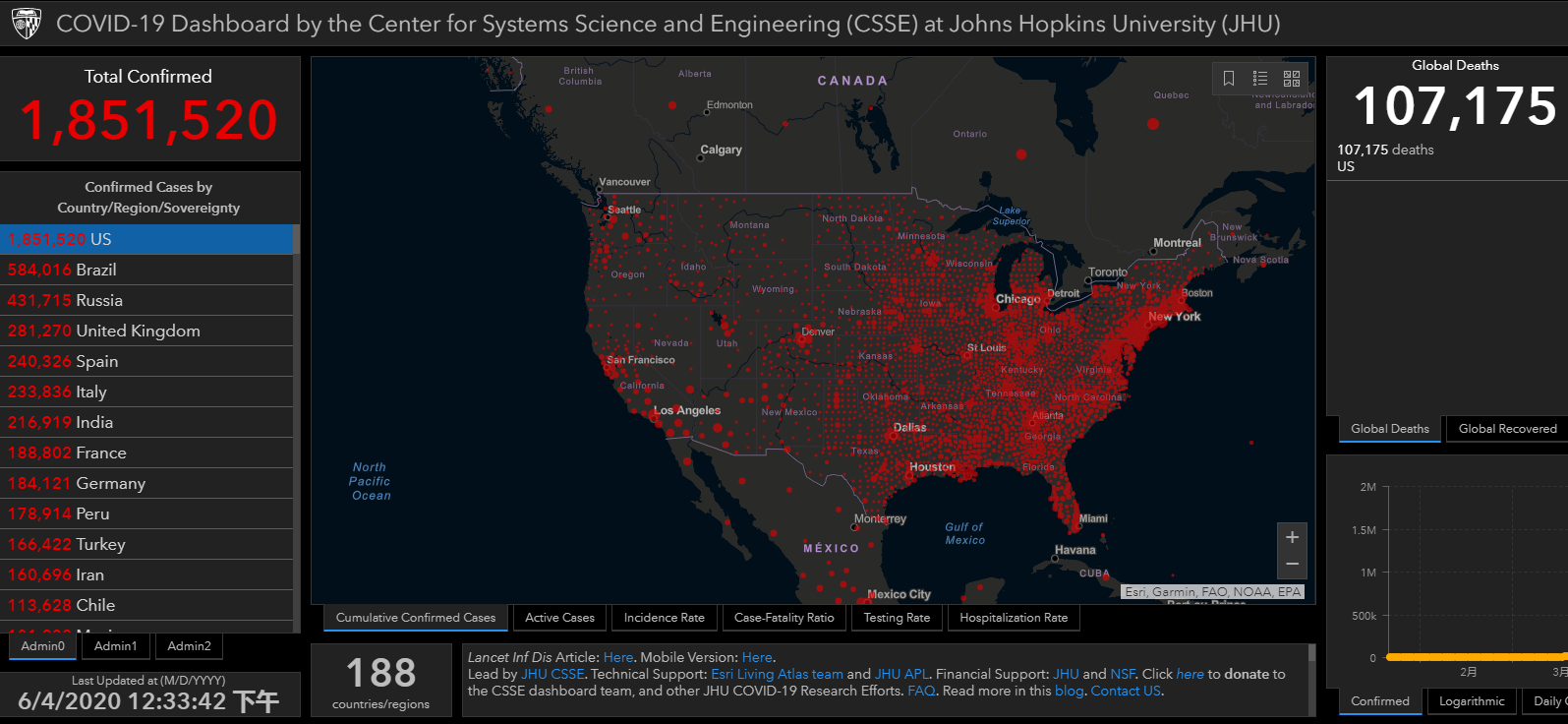Open the map bookmarks icon

click(x=1229, y=79)
